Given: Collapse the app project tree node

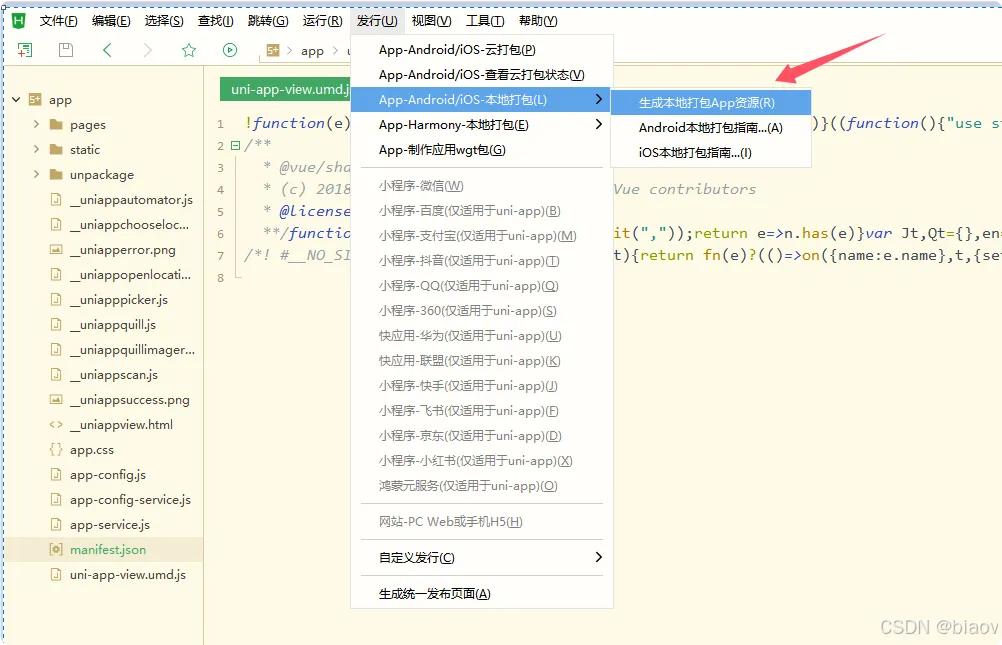Looking at the screenshot, I should click(16, 100).
